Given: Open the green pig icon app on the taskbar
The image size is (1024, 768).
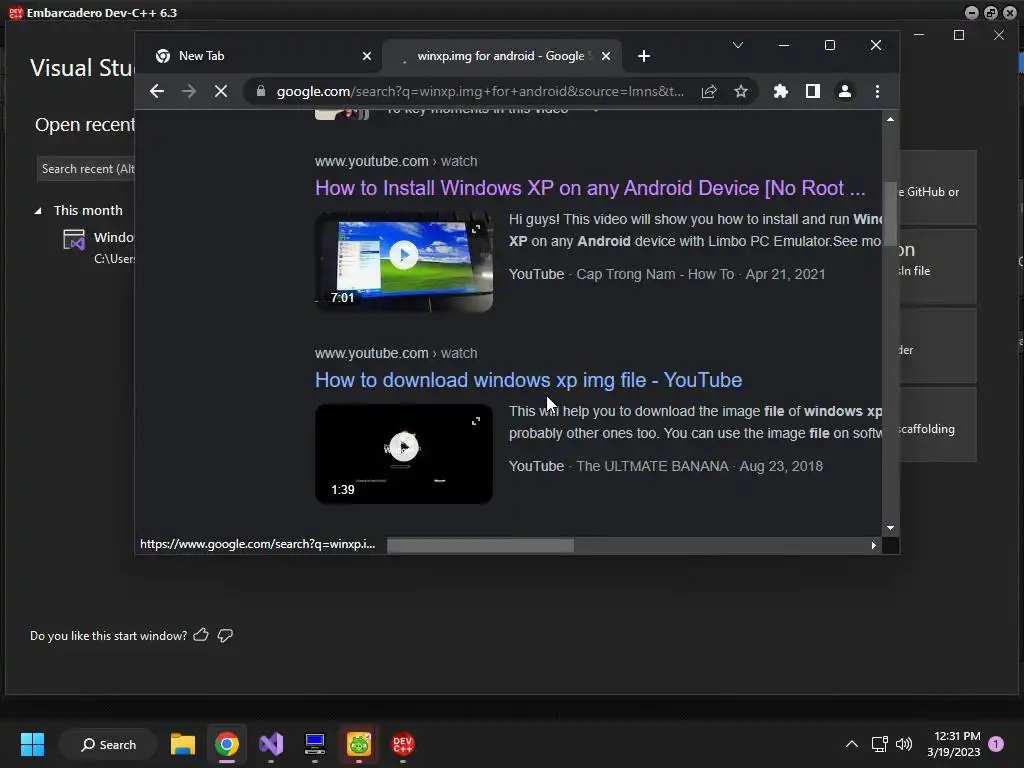Looking at the screenshot, I should click(x=359, y=744).
